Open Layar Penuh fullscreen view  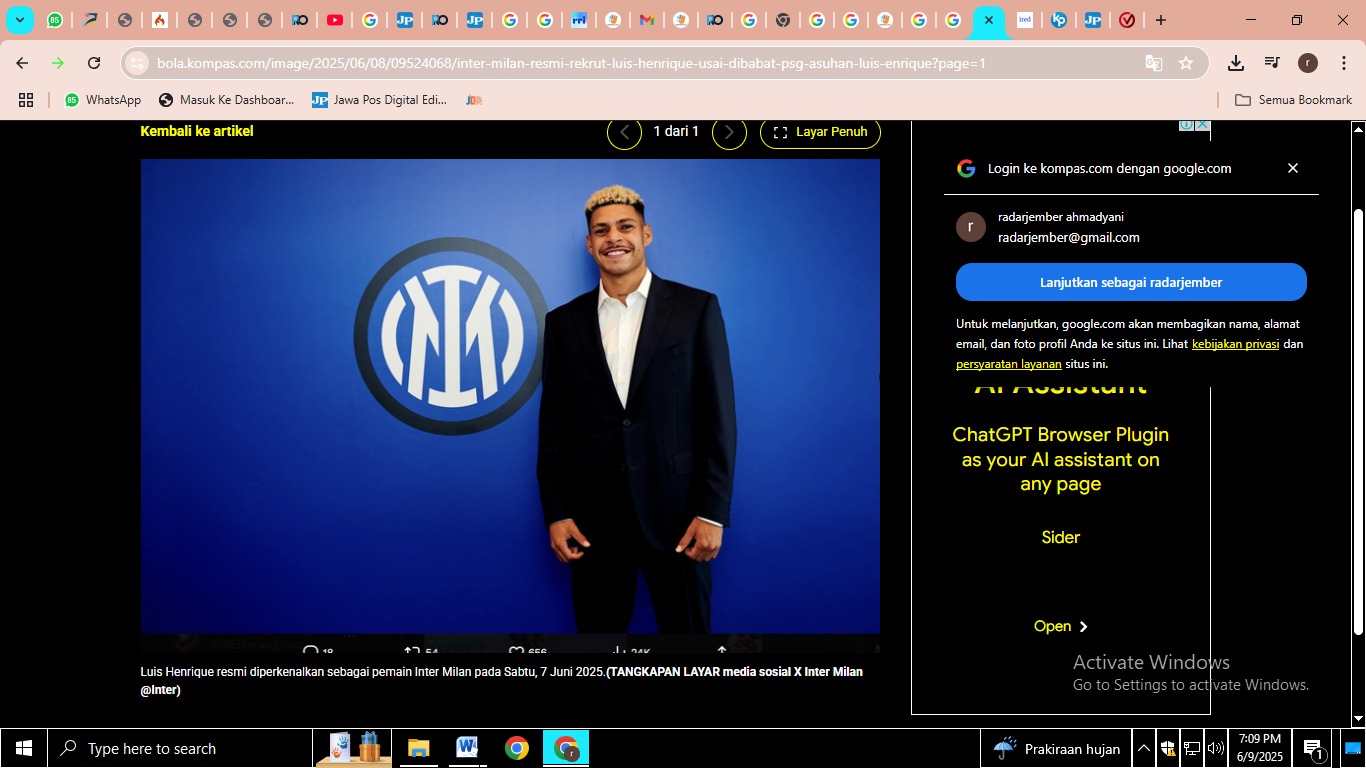820,132
